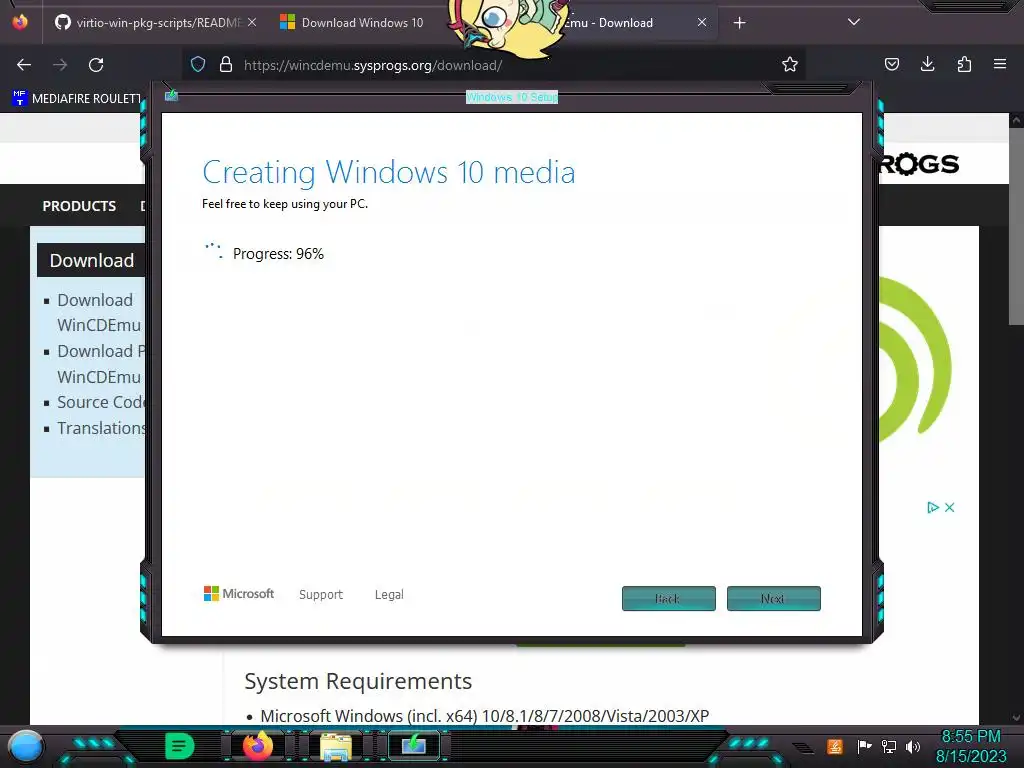The height and width of the screenshot is (768, 1024).
Task: Click the Progress: 96% text
Action: click(278, 254)
